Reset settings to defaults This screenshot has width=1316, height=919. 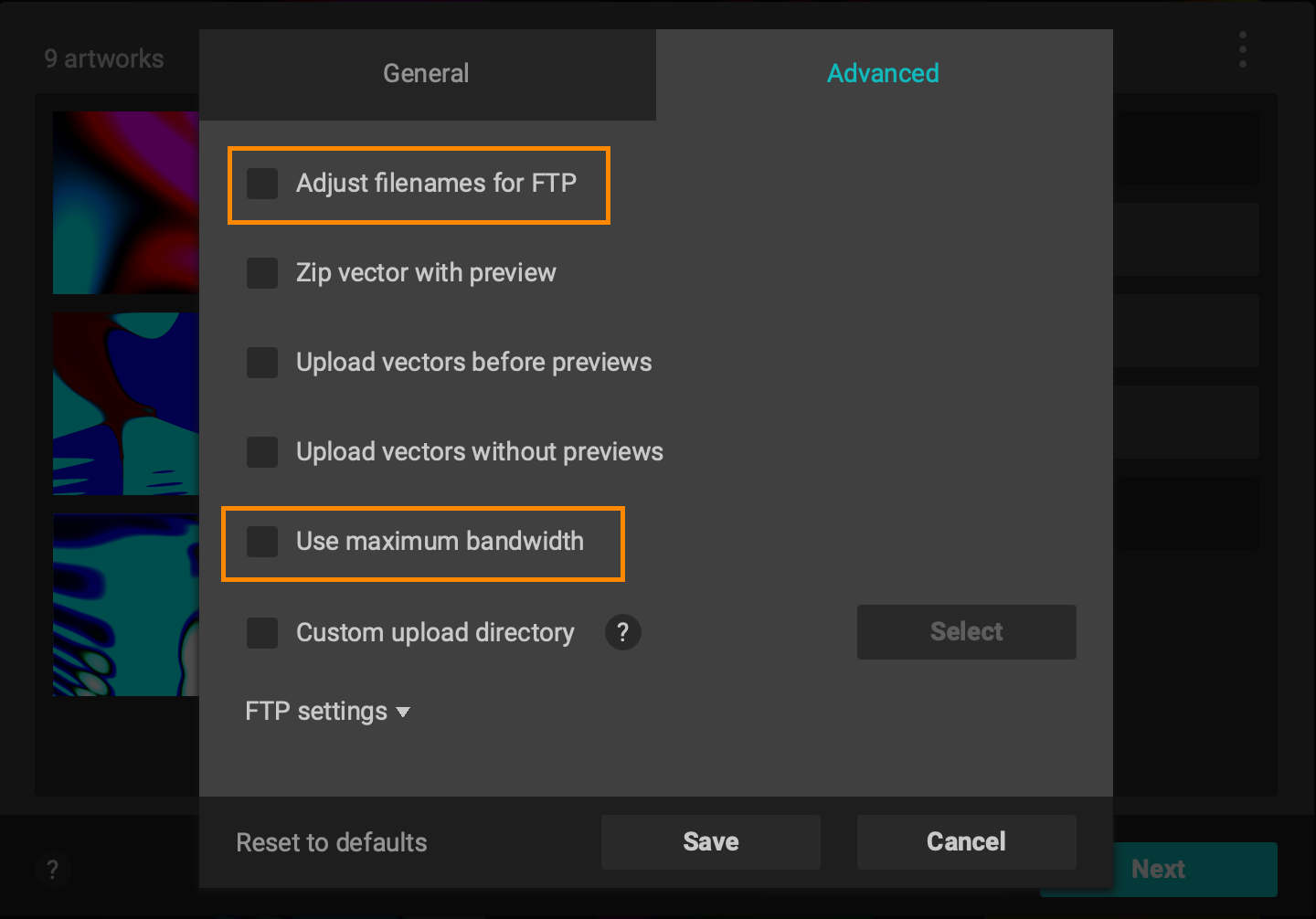click(331, 842)
